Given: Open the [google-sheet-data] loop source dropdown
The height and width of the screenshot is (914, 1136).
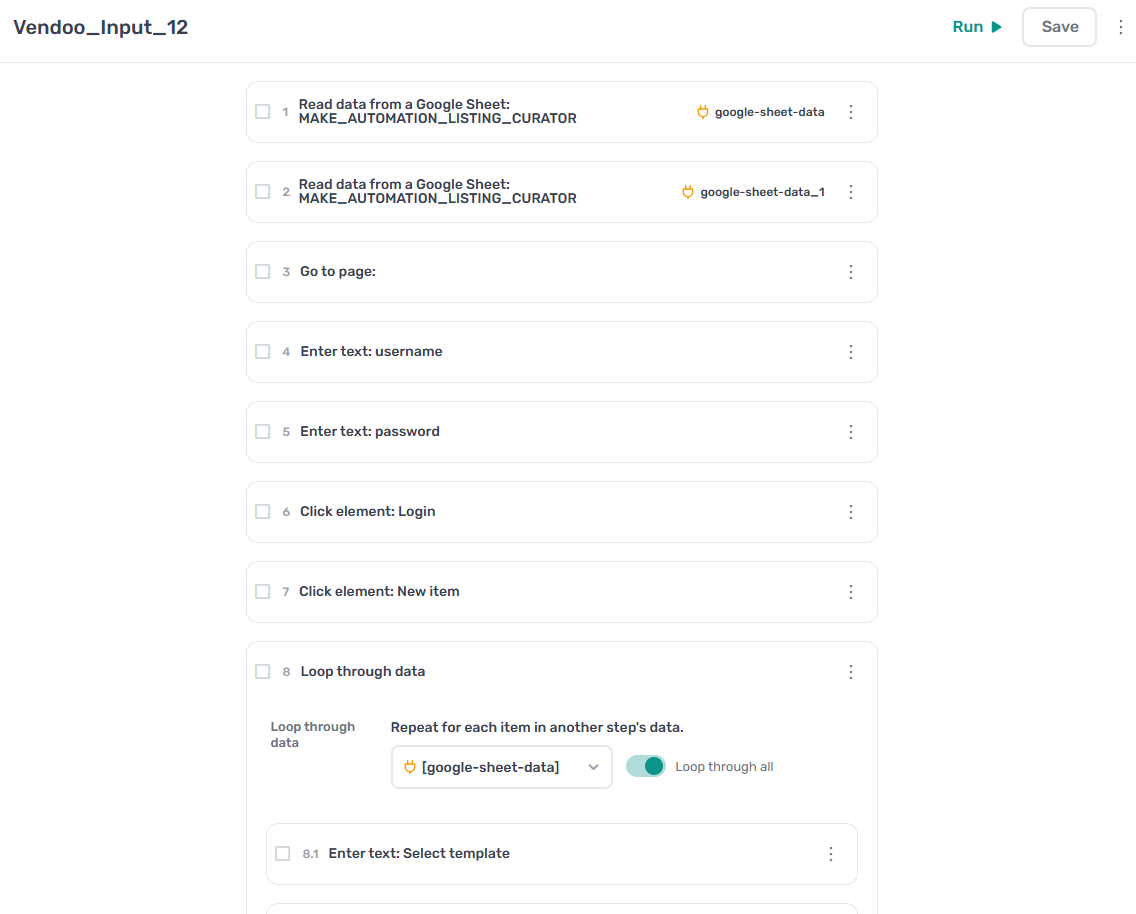Looking at the screenshot, I should tap(501, 767).
